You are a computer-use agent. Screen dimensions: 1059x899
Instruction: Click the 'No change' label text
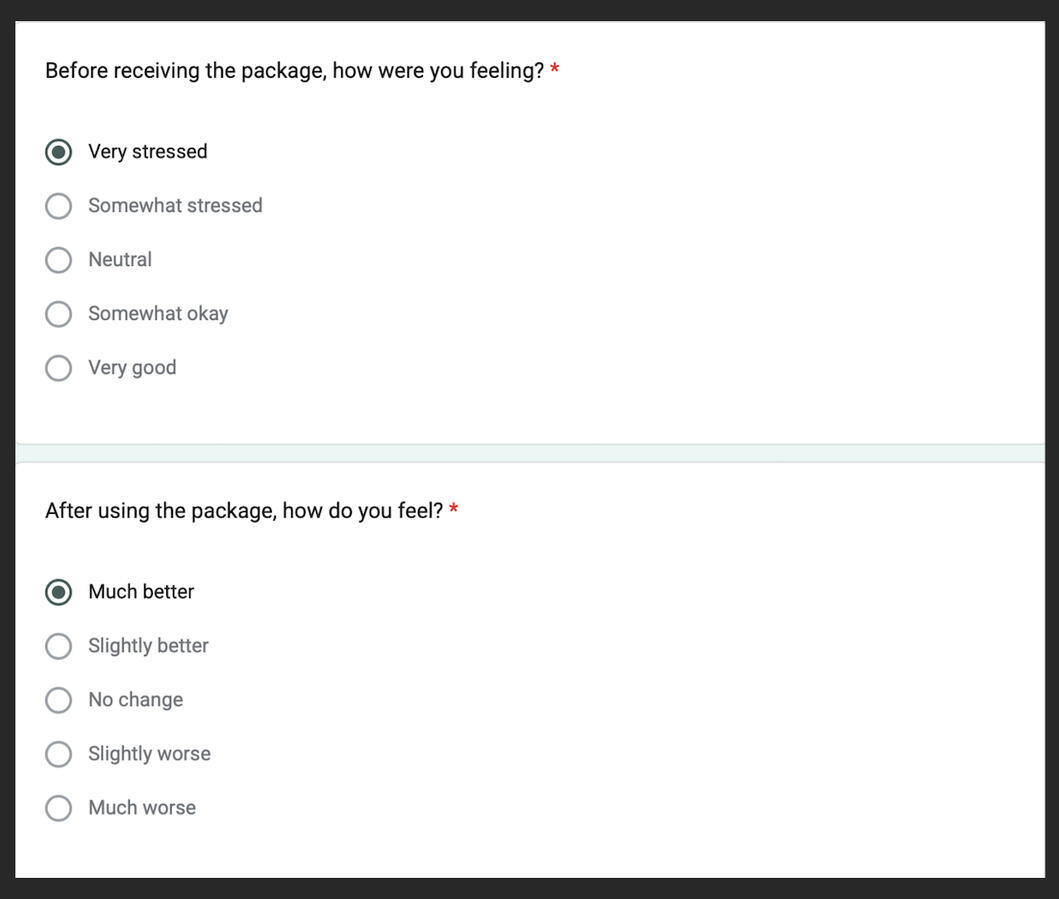[x=136, y=700]
